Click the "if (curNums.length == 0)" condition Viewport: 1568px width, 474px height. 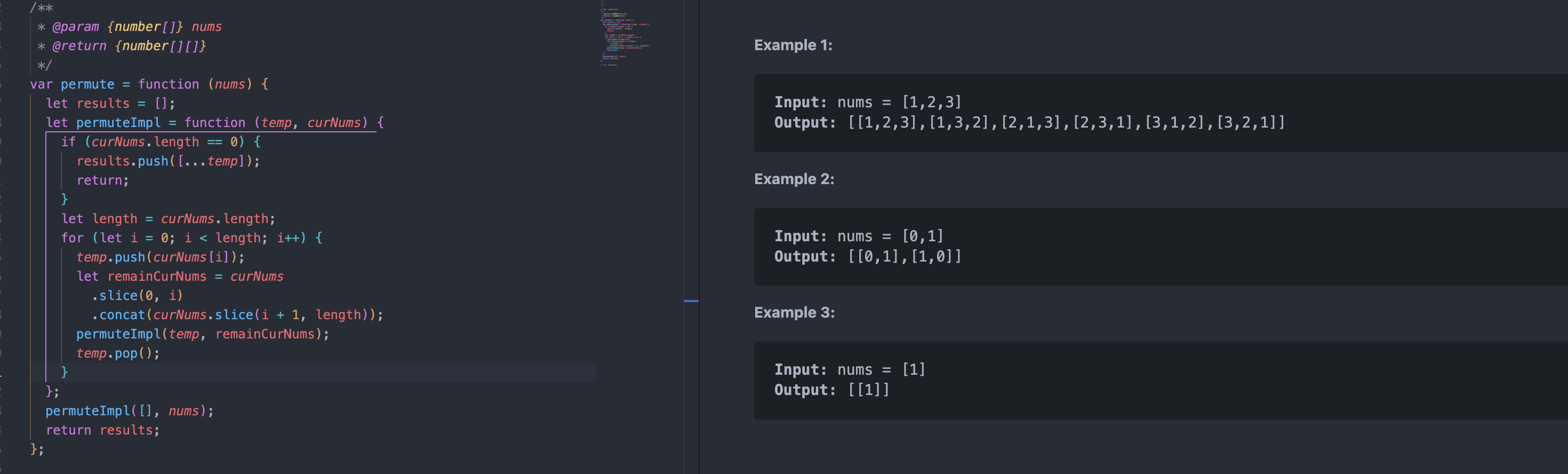coord(161,142)
